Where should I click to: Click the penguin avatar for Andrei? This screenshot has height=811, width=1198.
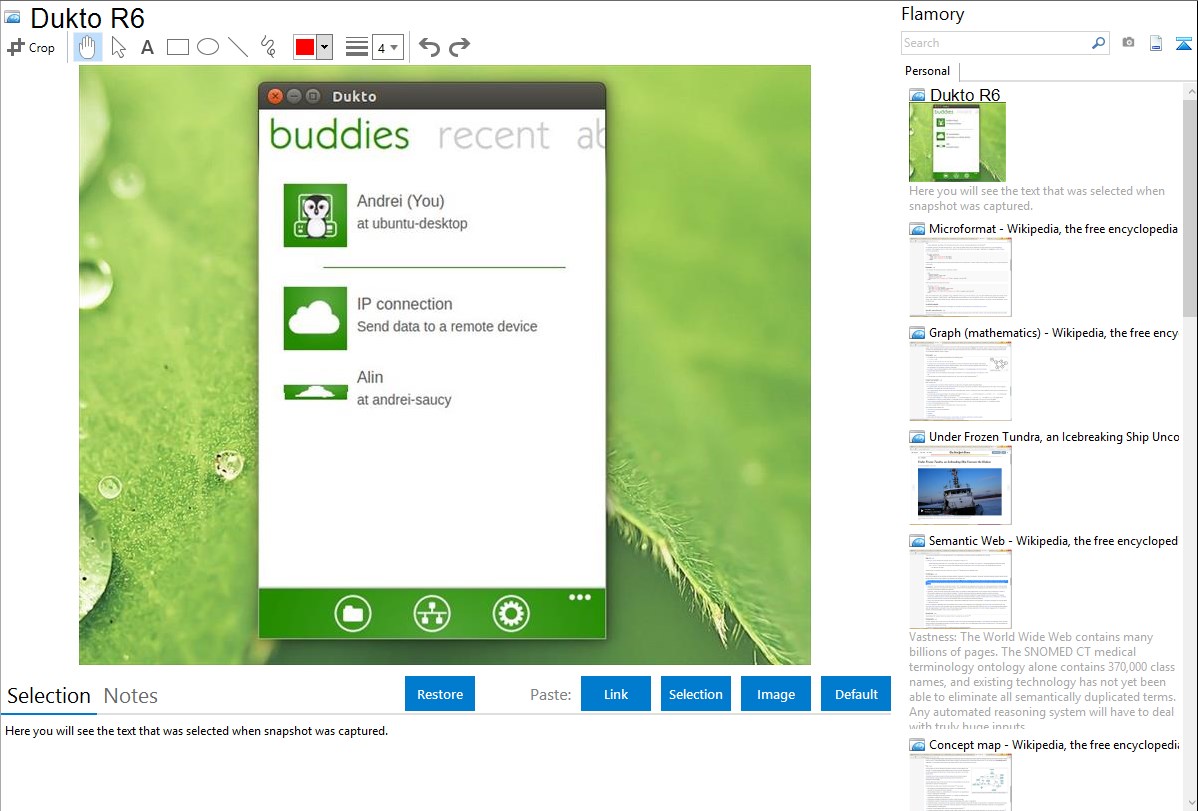pyautogui.click(x=315, y=215)
